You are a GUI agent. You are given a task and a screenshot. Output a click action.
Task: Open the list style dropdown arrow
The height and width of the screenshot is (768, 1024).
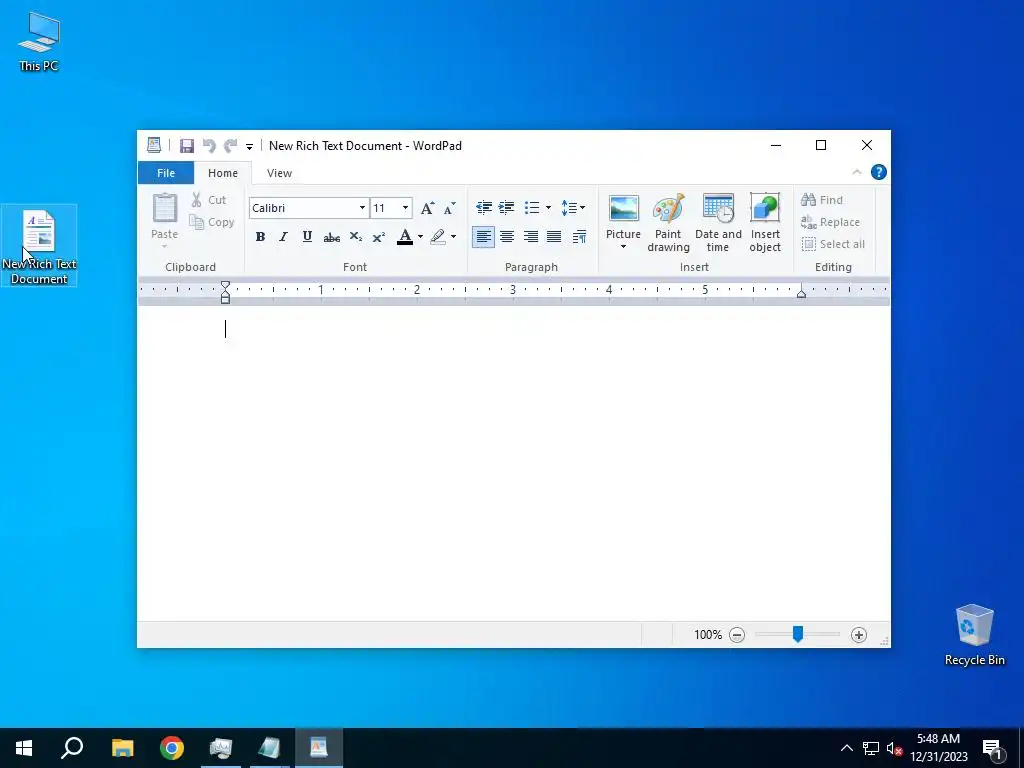[x=549, y=208]
